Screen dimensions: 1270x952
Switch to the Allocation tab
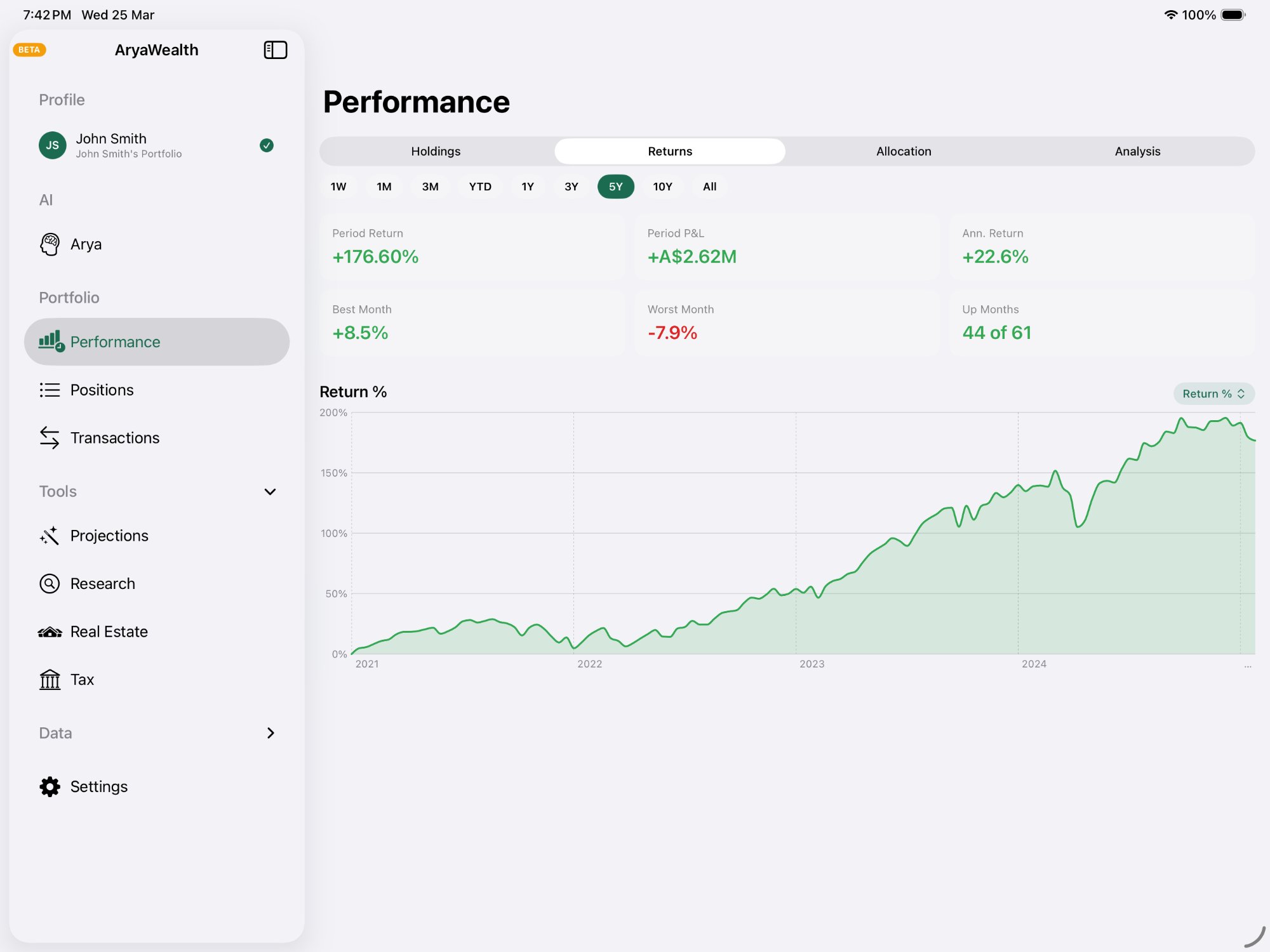click(903, 151)
